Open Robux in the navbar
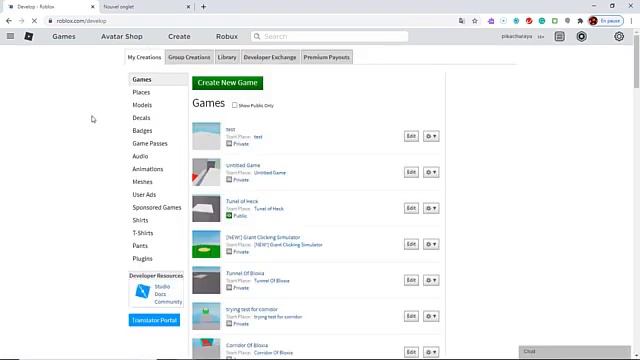 coord(227,36)
